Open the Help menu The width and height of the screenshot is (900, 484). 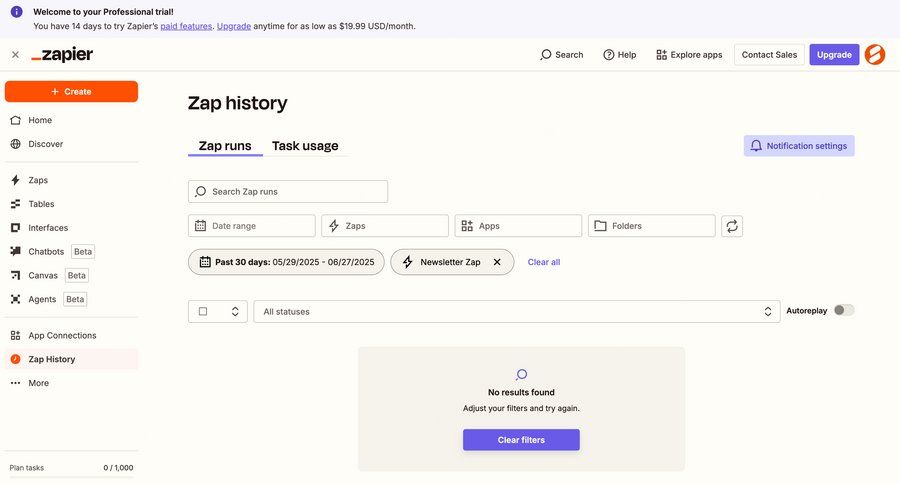619,55
